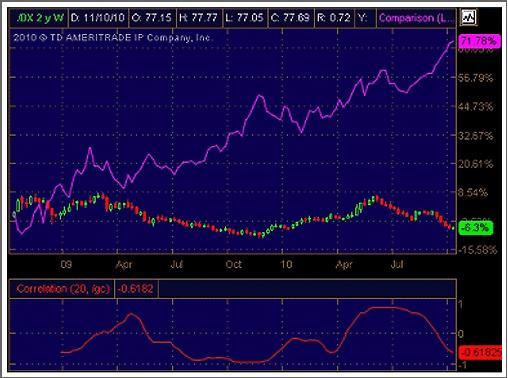Click the close price C: 77.69
The width and height of the screenshot is (508, 378).
[291, 18]
